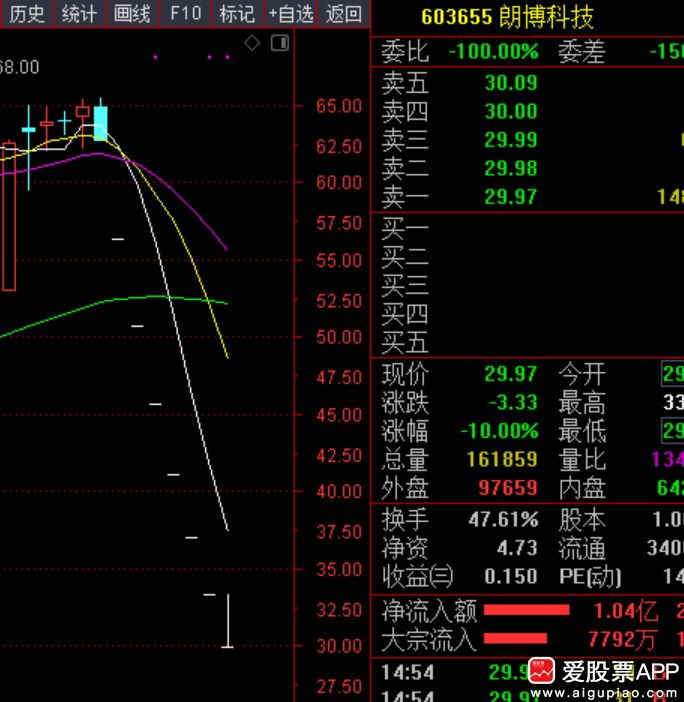This screenshot has height=702, width=684.
Task: Click the 量比 label
Action: click(x=582, y=460)
